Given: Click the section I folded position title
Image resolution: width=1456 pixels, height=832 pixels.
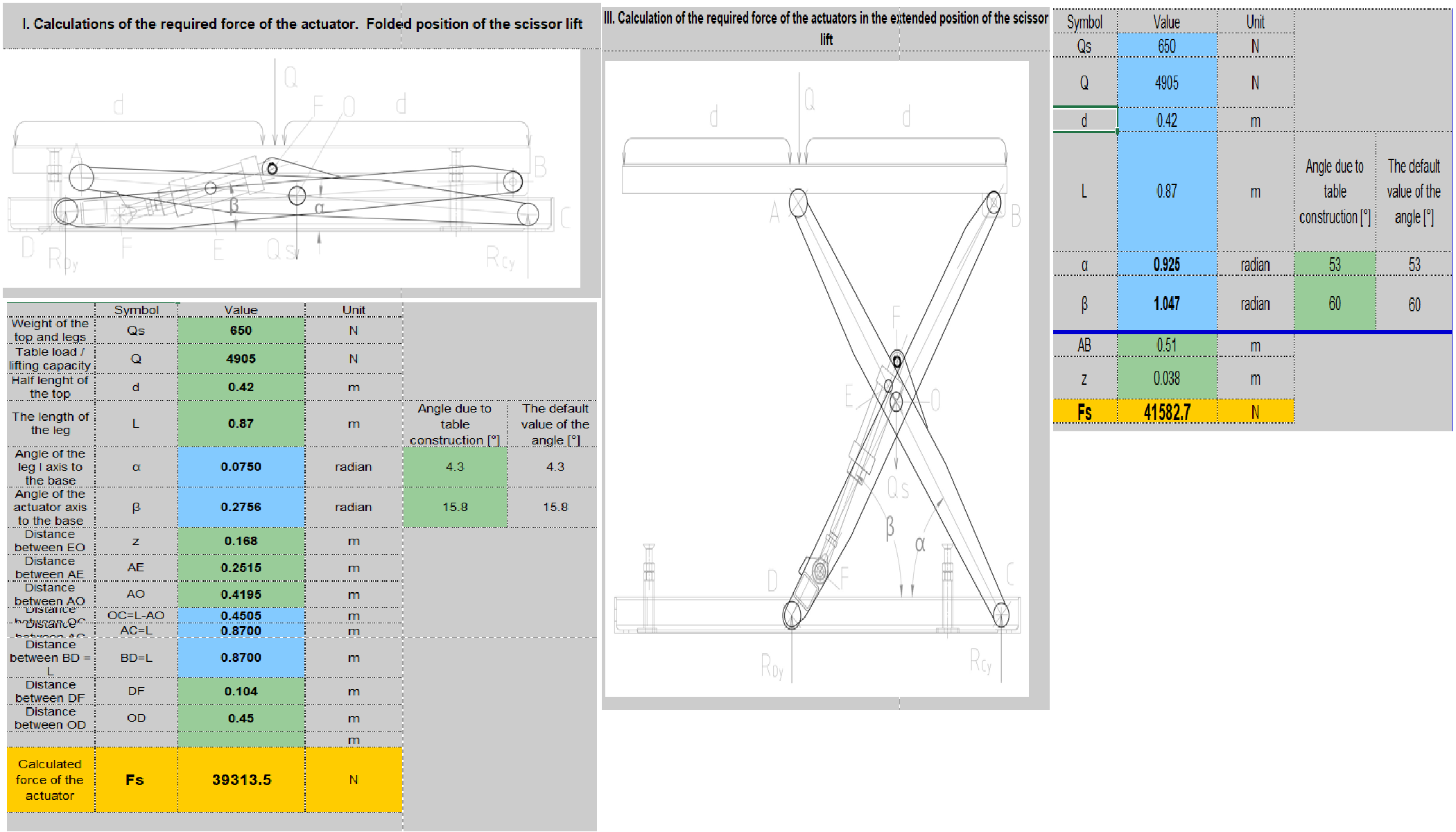Looking at the screenshot, I should pyautogui.click(x=302, y=24).
